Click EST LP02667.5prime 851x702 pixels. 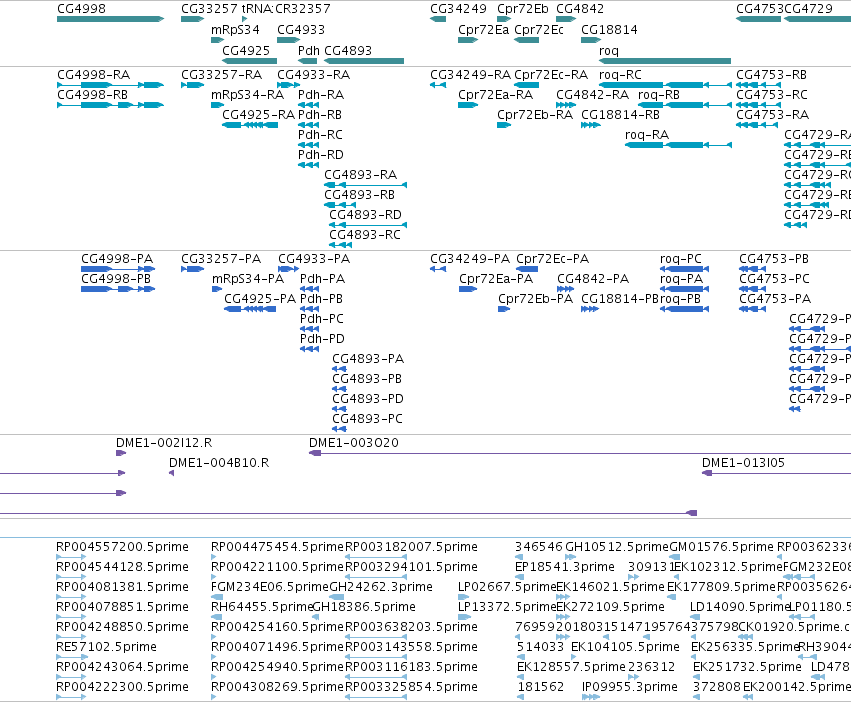(x=507, y=586)
